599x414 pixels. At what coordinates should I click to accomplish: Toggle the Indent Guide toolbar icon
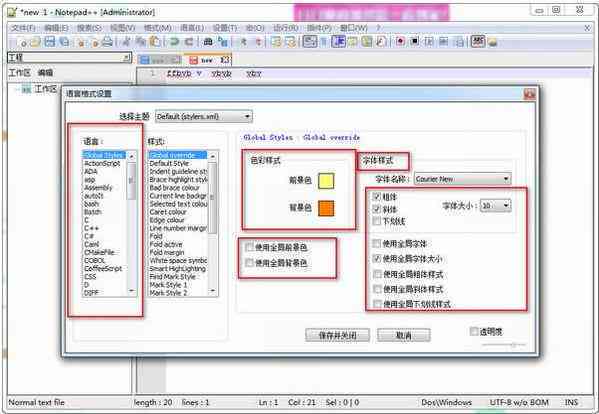pos(338,42)
